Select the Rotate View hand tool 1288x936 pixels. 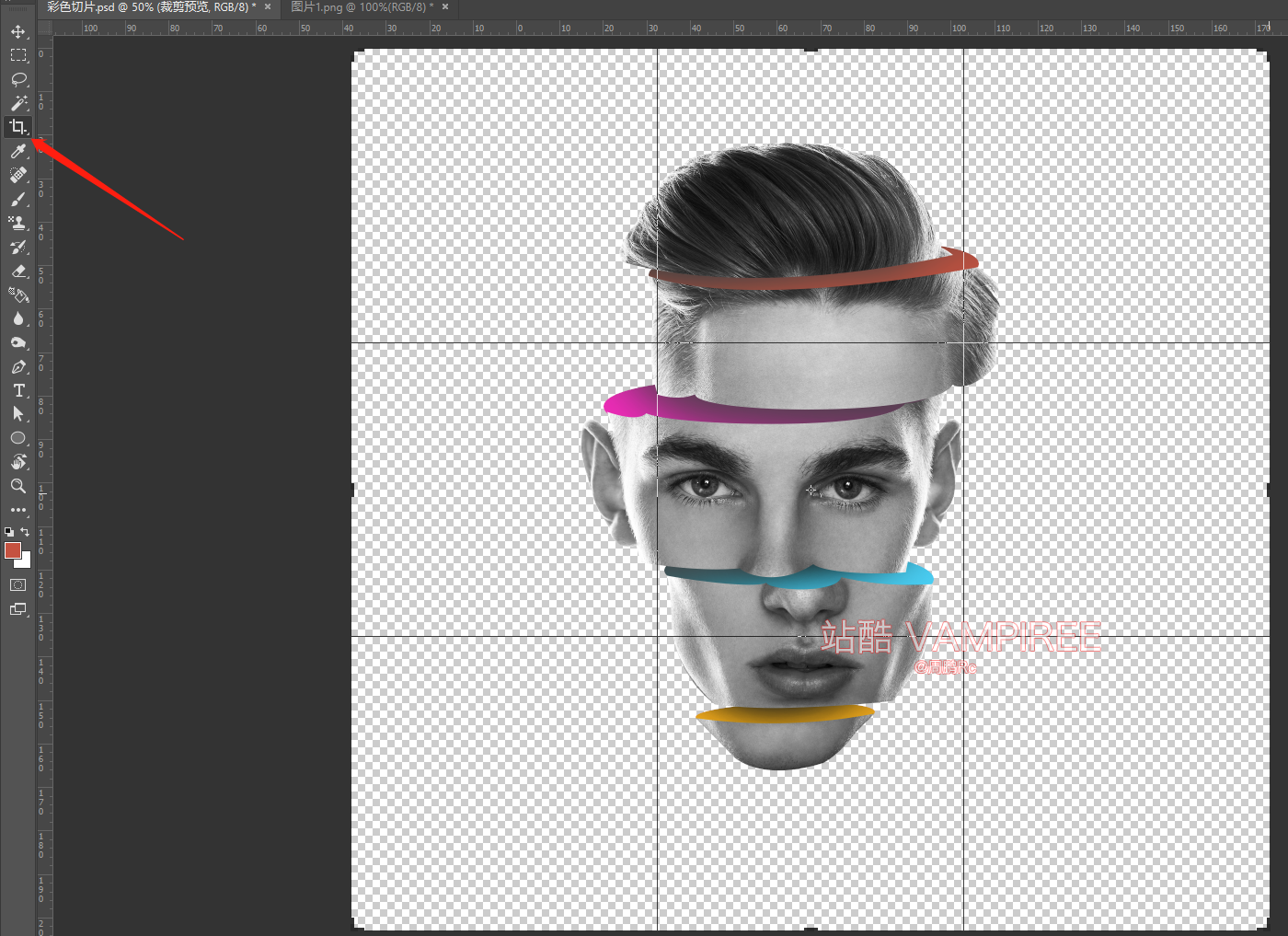pos(17,462)
